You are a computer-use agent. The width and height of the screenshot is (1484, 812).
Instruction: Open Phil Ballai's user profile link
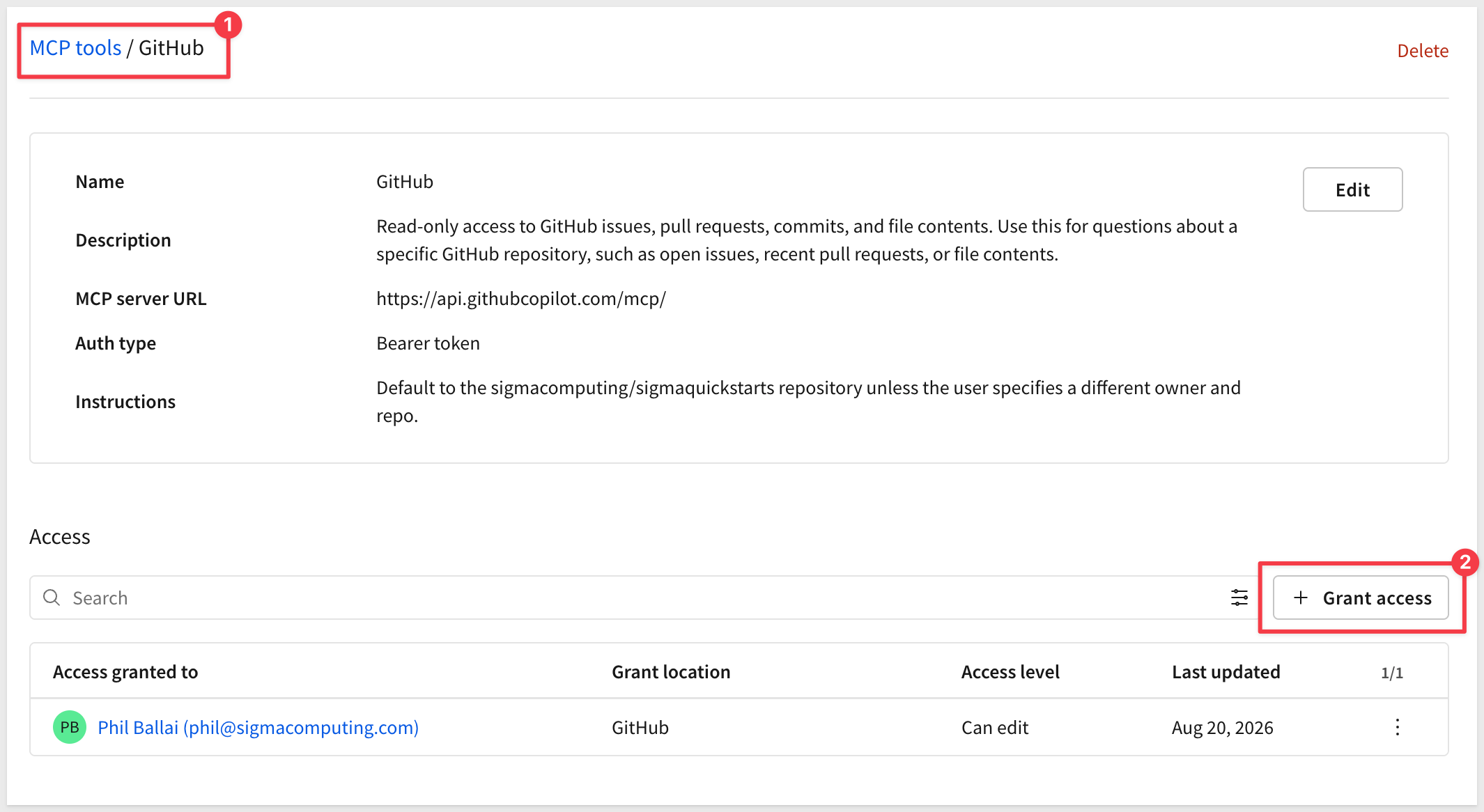pyautogui.click(x=258, y=727)
